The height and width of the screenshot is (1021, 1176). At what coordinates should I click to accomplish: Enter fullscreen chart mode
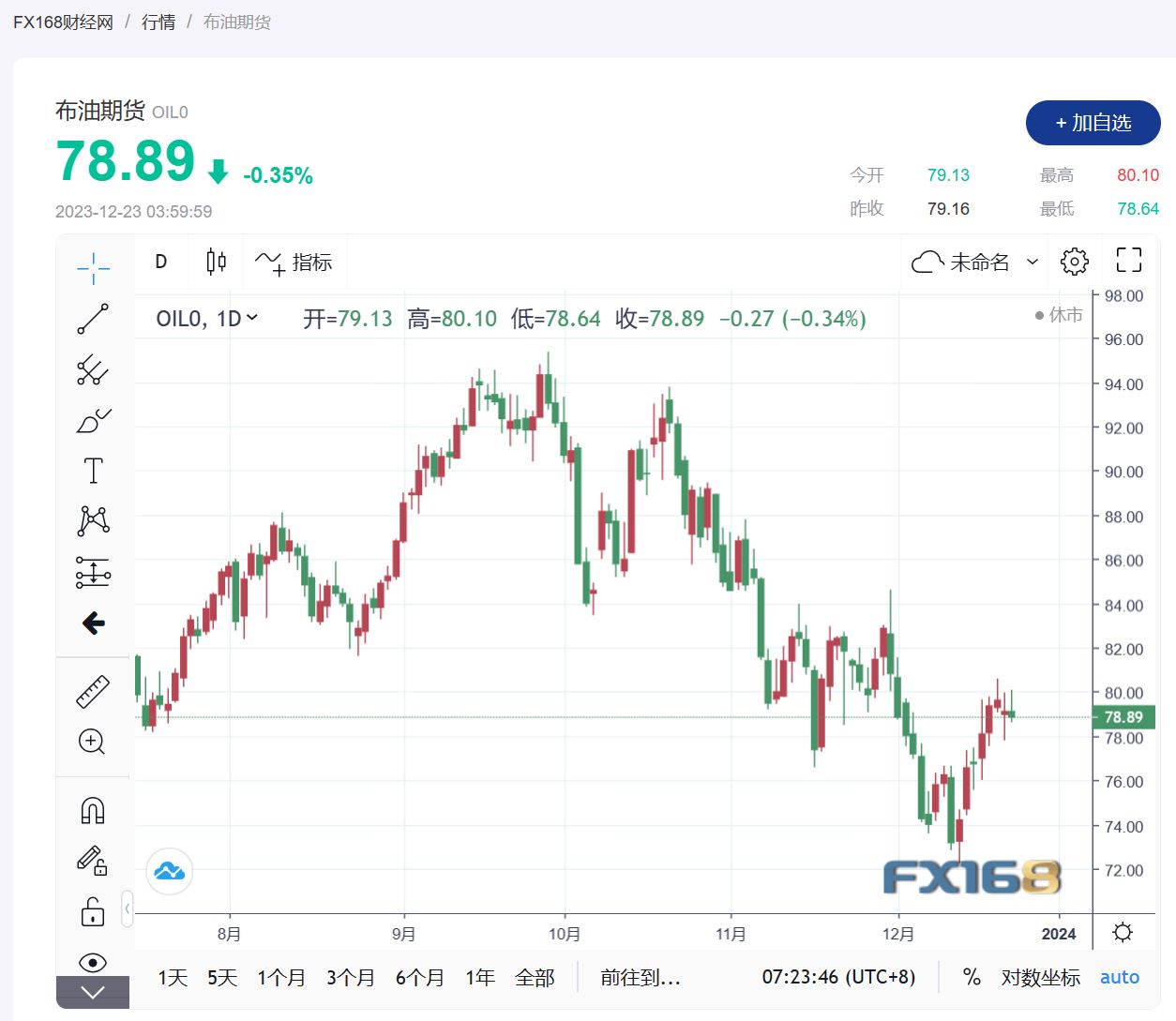[x=1128, y=261]
